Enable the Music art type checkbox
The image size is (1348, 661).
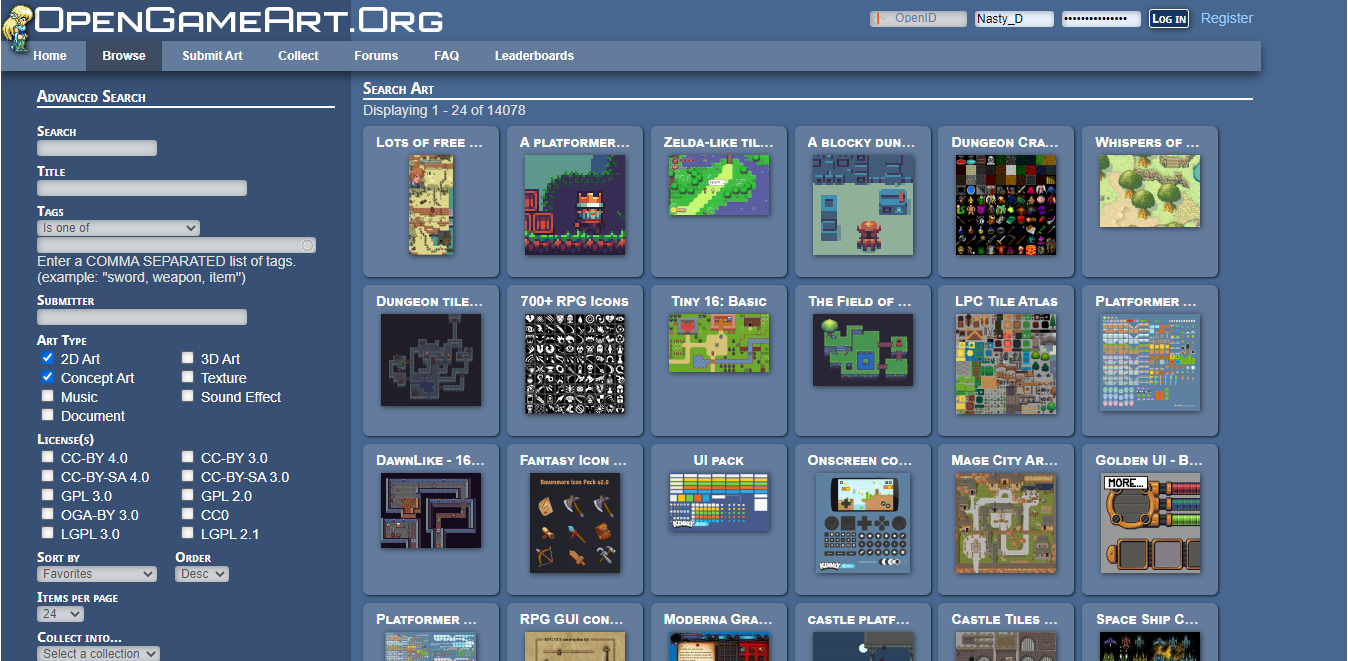click(48, 396)
